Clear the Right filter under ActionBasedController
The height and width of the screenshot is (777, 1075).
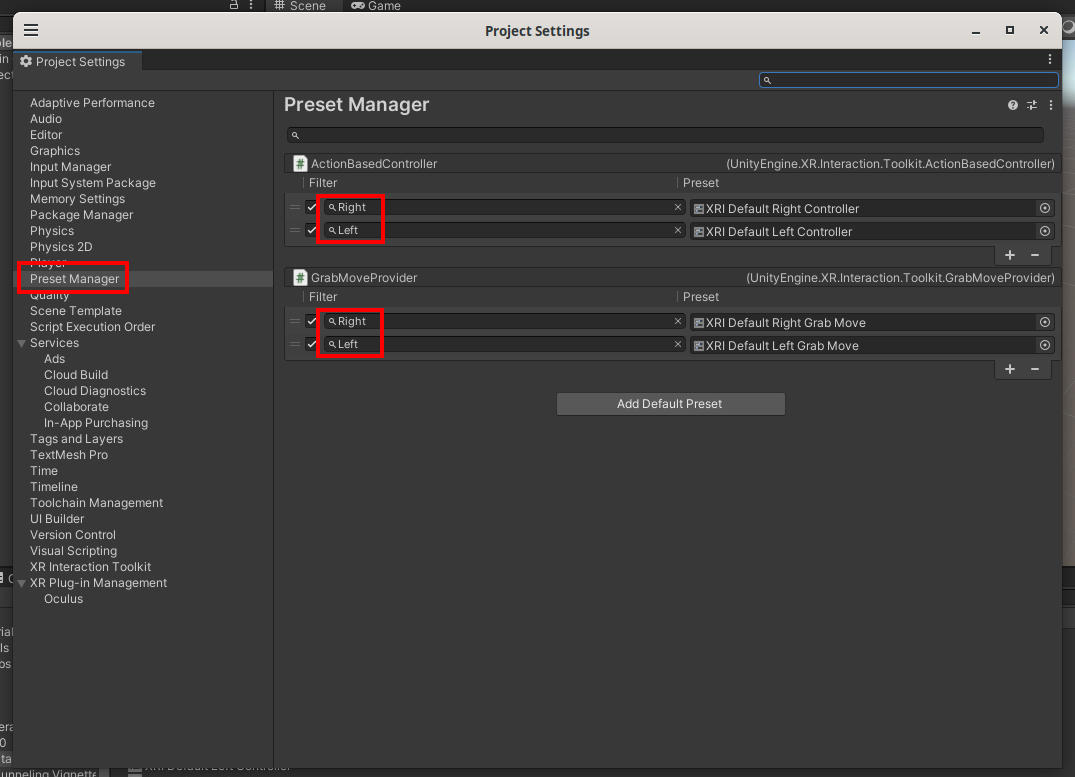677,208
